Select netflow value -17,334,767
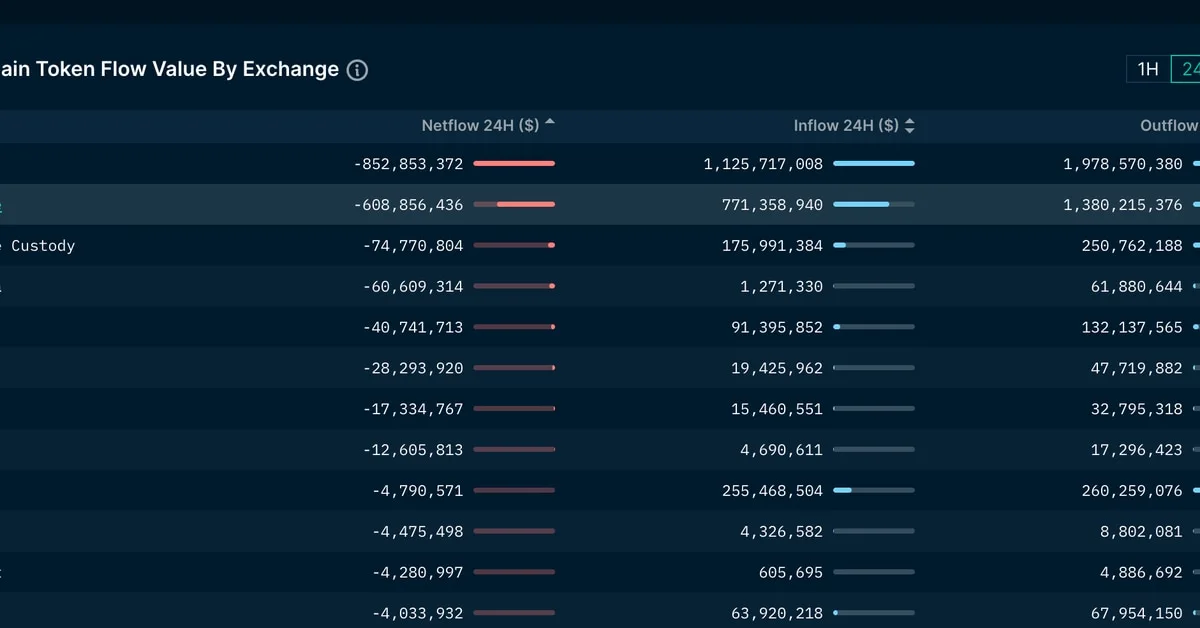Viewport: 1200px width, 628px height. pos(413,410)
